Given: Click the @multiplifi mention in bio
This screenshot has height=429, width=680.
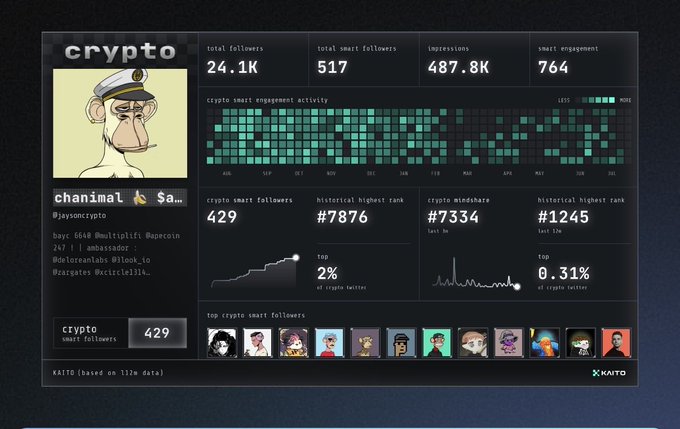Looking at the screenshot, I should (x=118, y=236).
